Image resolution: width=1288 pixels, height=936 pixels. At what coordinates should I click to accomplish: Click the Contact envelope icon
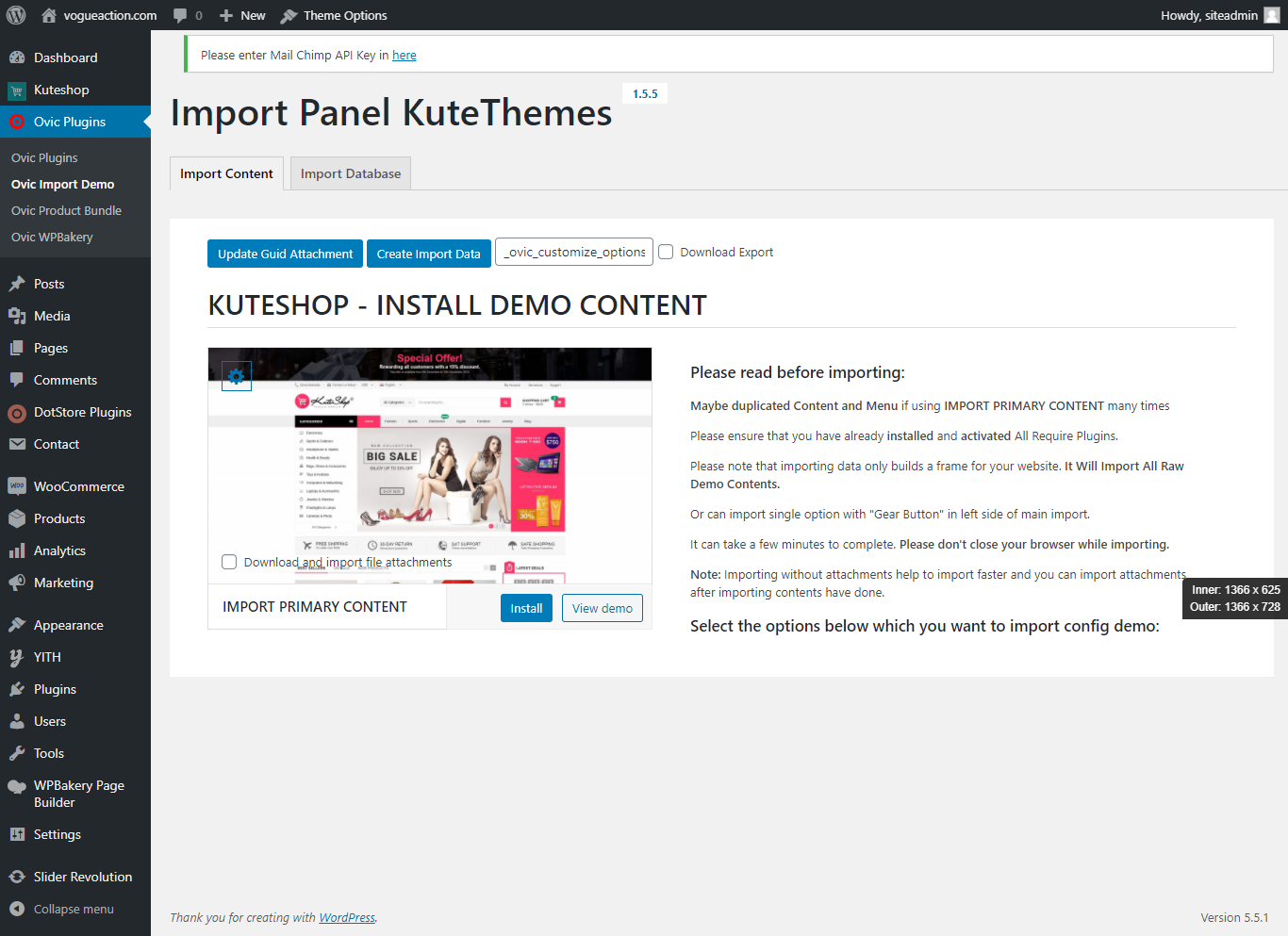click(x=17, y=444)
